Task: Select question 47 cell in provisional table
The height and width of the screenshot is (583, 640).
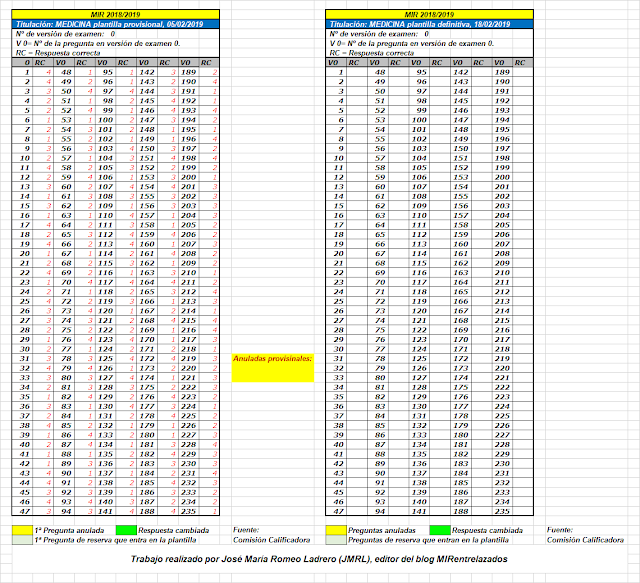Action: coord(22,511)
